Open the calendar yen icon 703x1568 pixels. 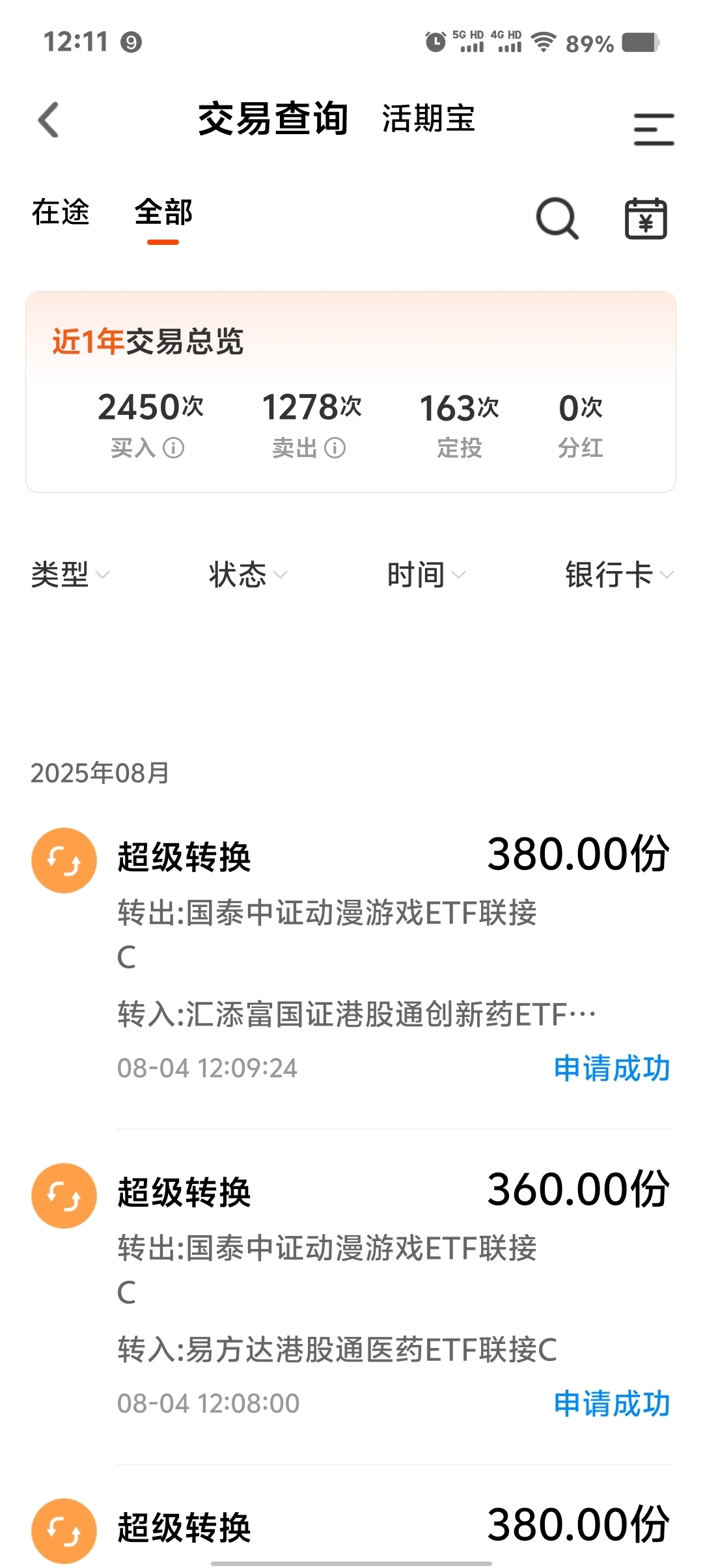(646, 218)
